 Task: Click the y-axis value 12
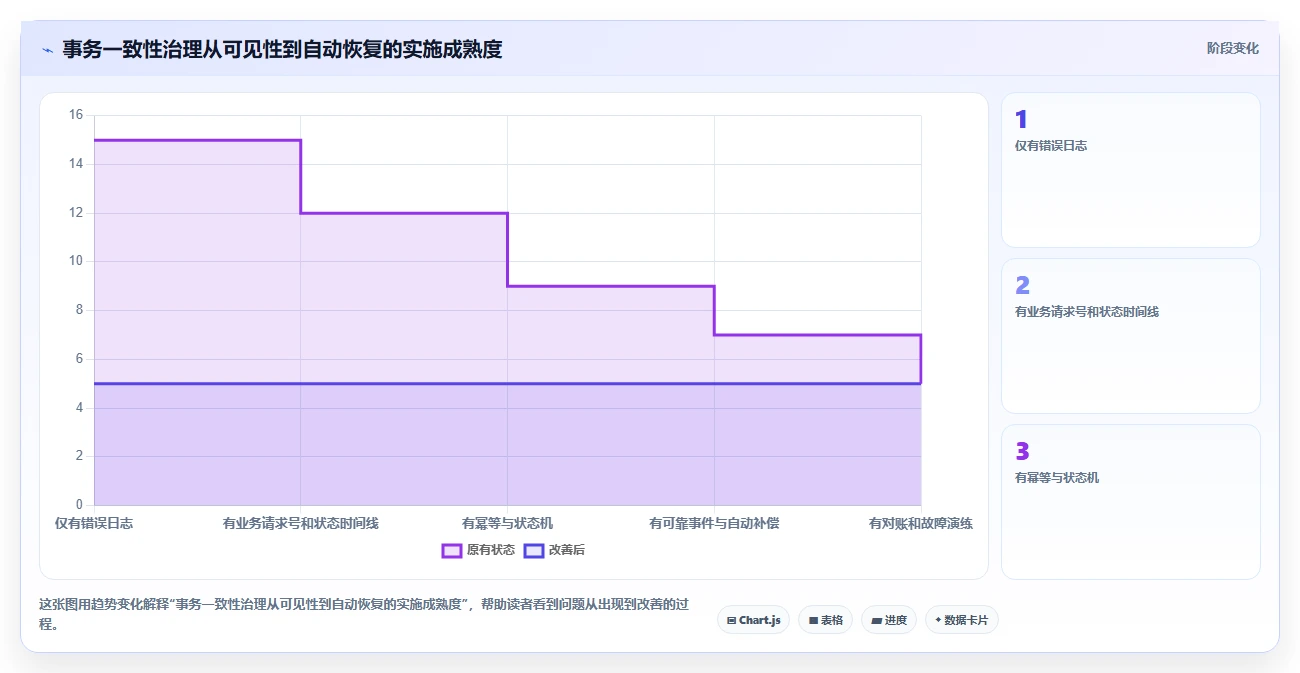pyautogui.click(x=76, y=213)
